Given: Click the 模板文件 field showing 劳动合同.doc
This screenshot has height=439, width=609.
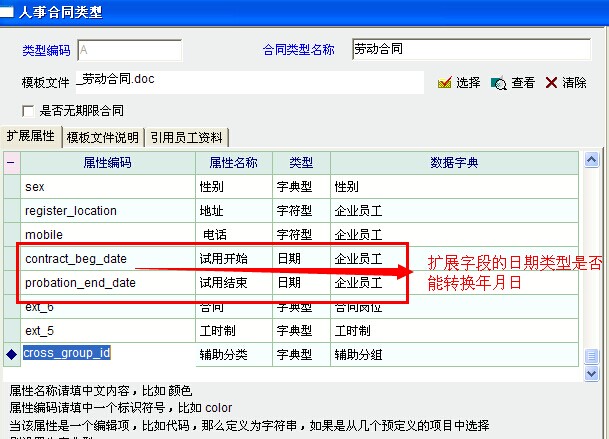Looking at the screenshot, I should 250,82.
